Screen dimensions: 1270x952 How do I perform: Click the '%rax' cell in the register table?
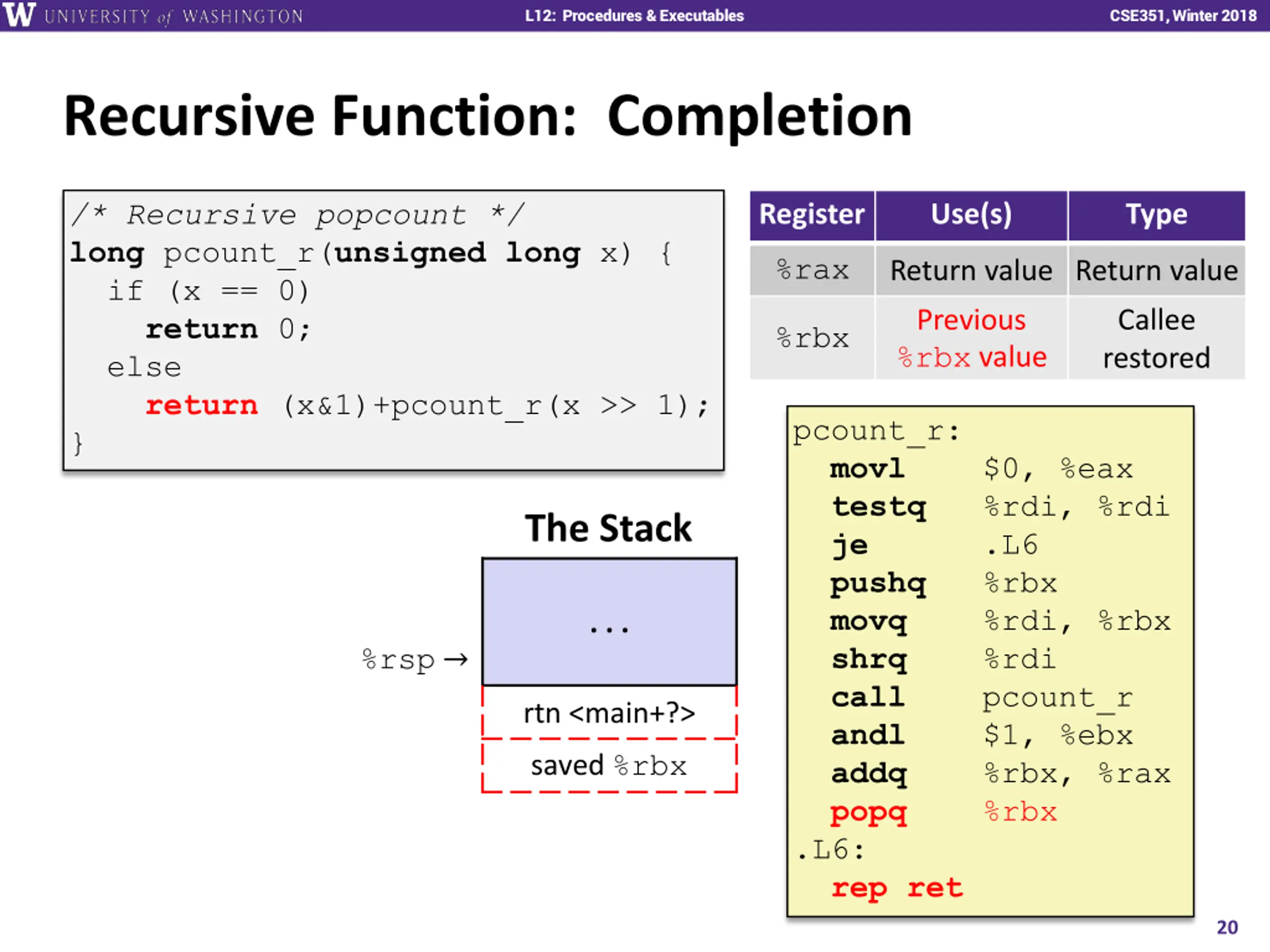[x=812, y=270]
